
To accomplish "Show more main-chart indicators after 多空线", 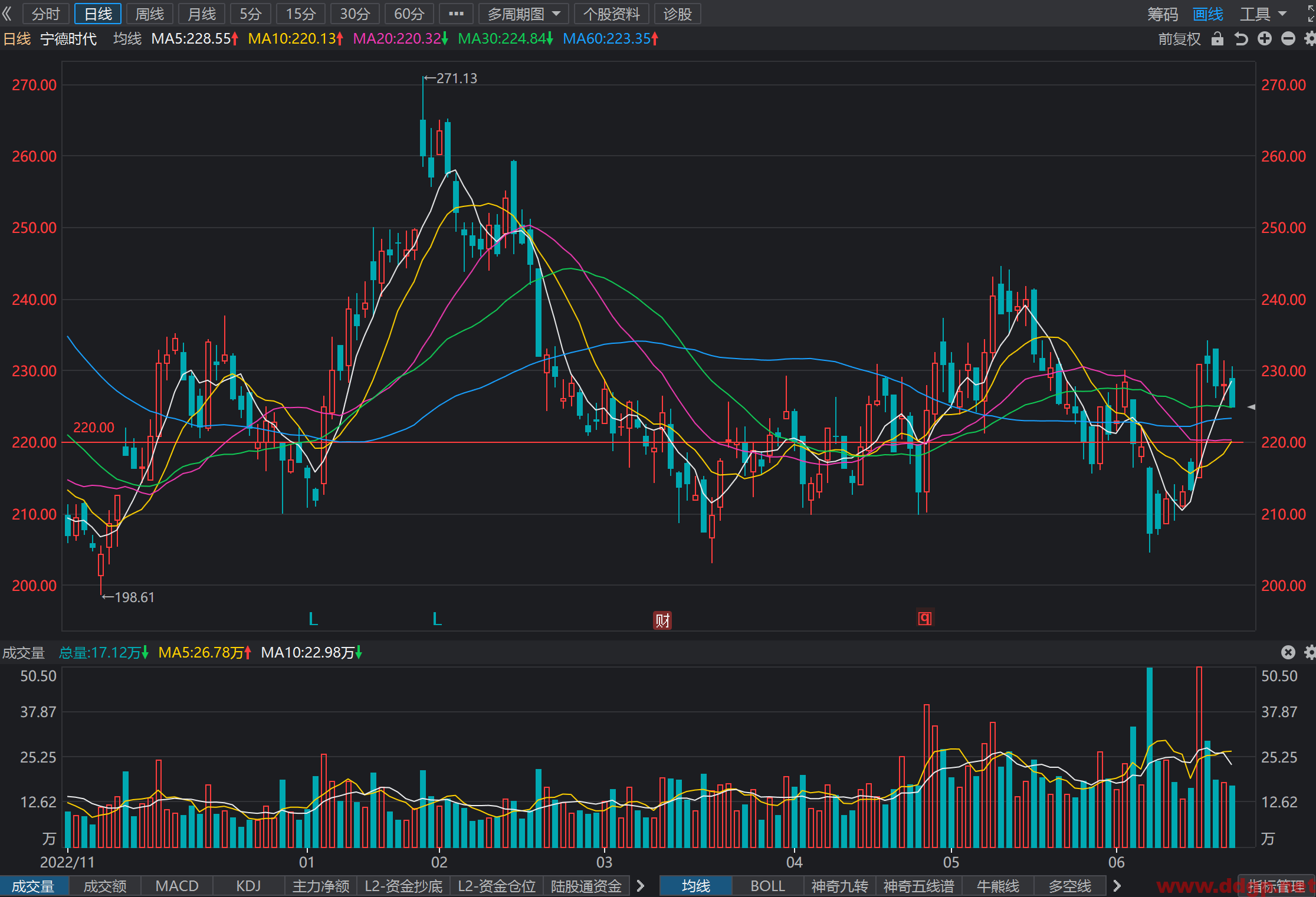I will [x=1117, y=886].
